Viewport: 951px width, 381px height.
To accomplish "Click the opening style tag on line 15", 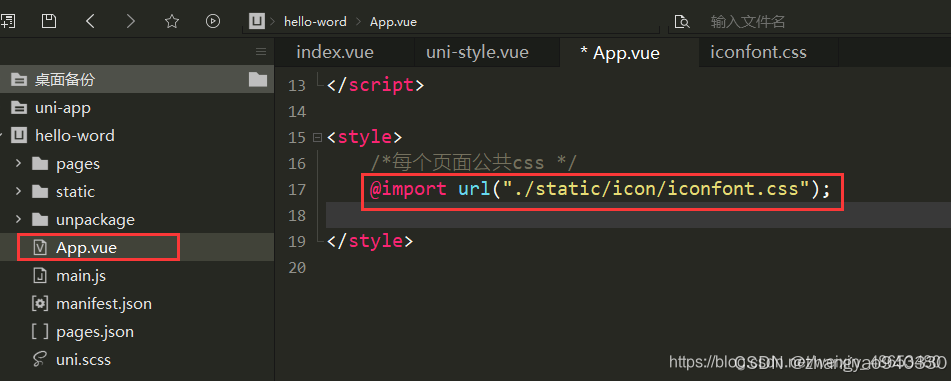I will [364, 137].
